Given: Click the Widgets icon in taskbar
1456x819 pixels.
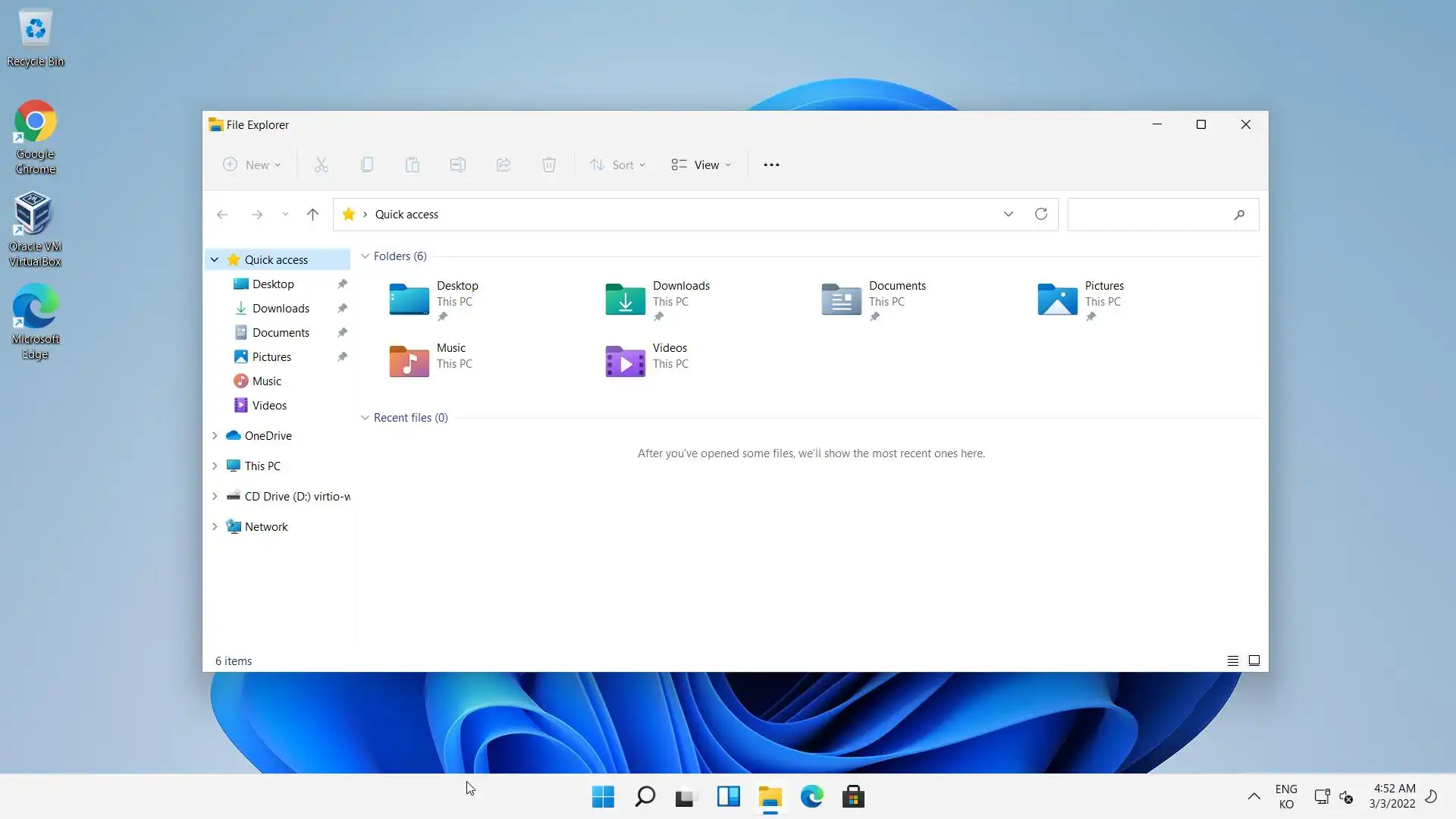Looking at the screenshot, I should pos(728,797).
